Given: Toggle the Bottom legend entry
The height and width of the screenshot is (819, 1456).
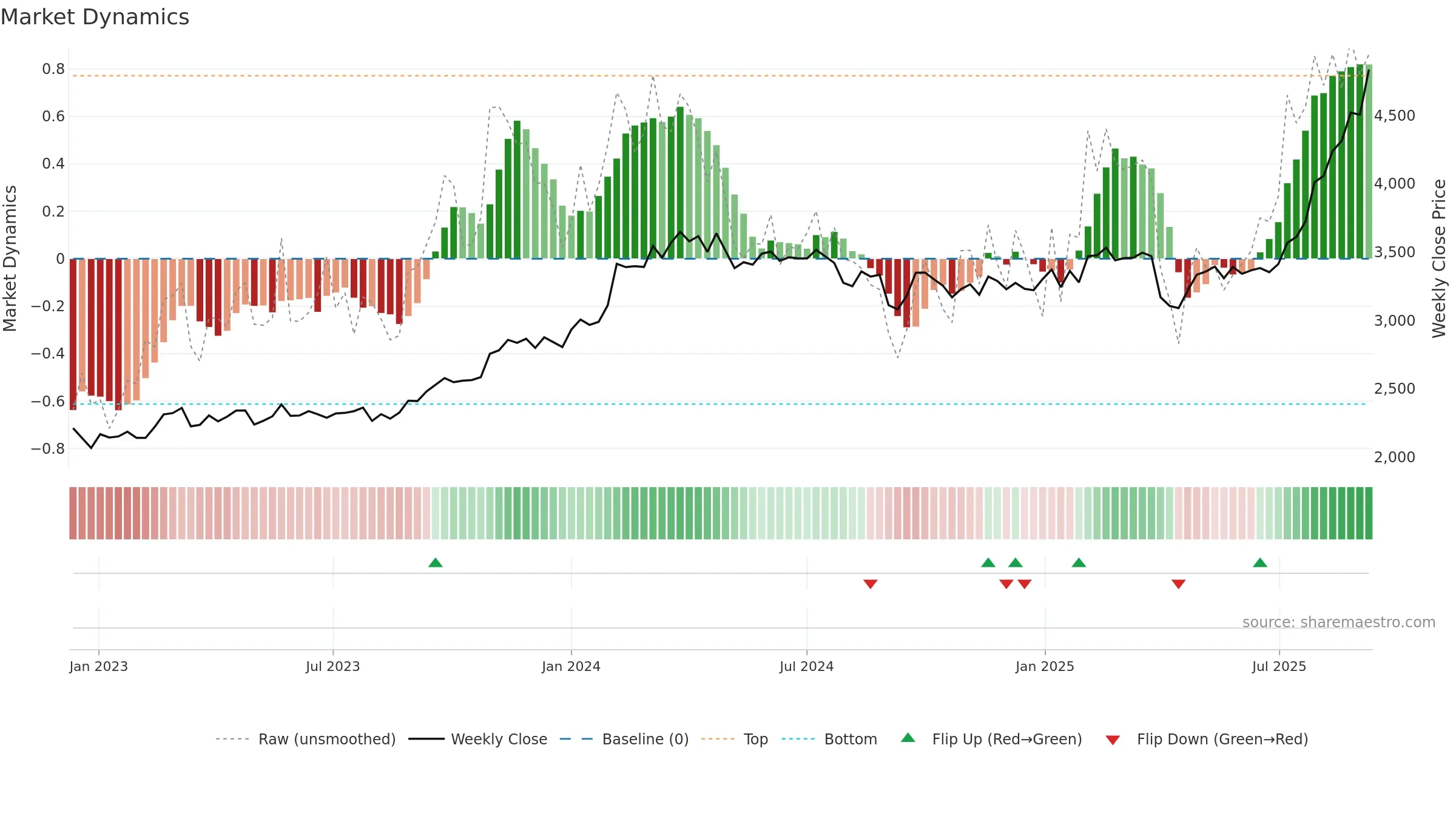Looking at the screenshot, I should (829, 739).
